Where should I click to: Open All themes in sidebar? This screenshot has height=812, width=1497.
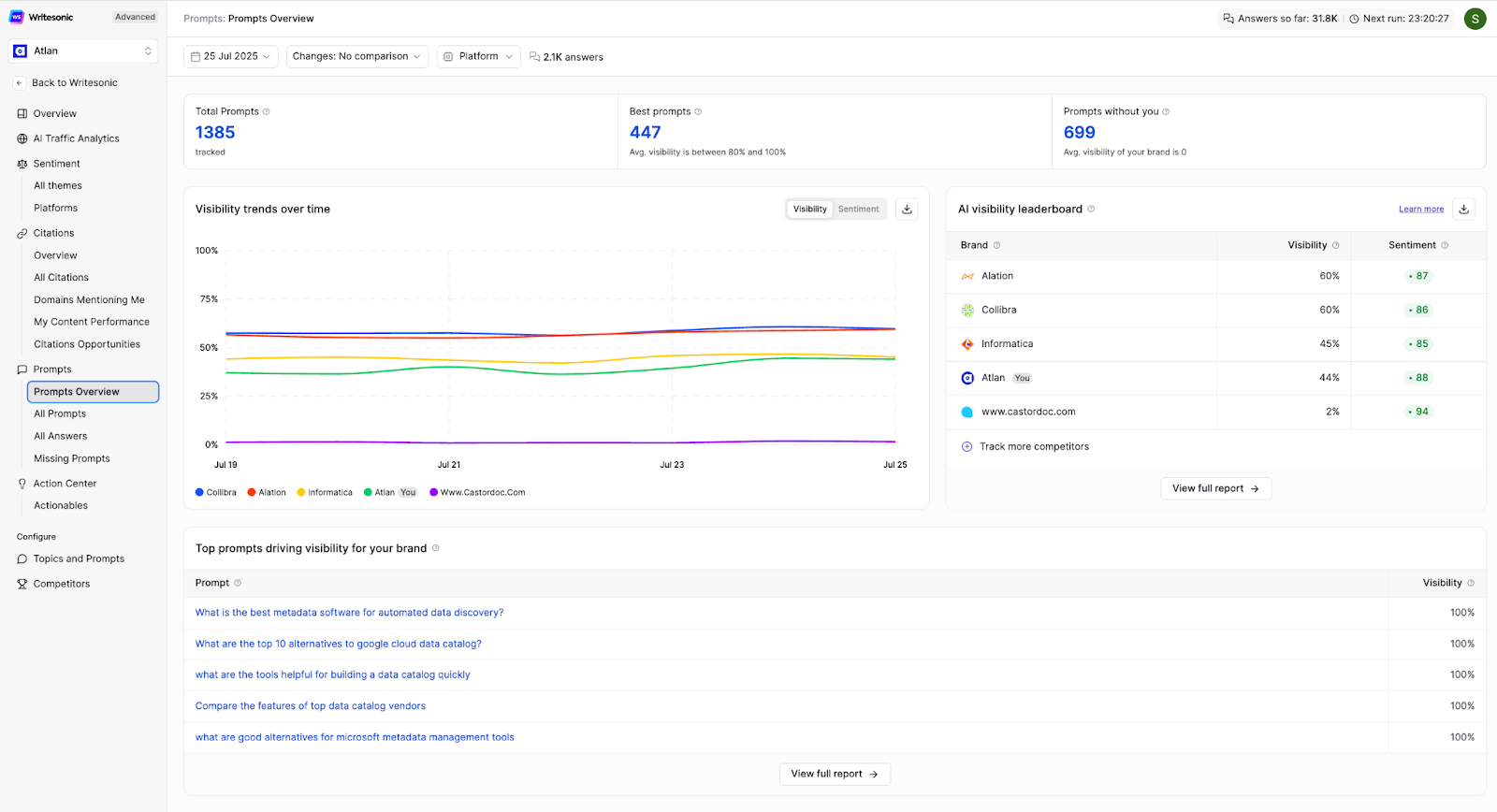[x=58, y=186]
